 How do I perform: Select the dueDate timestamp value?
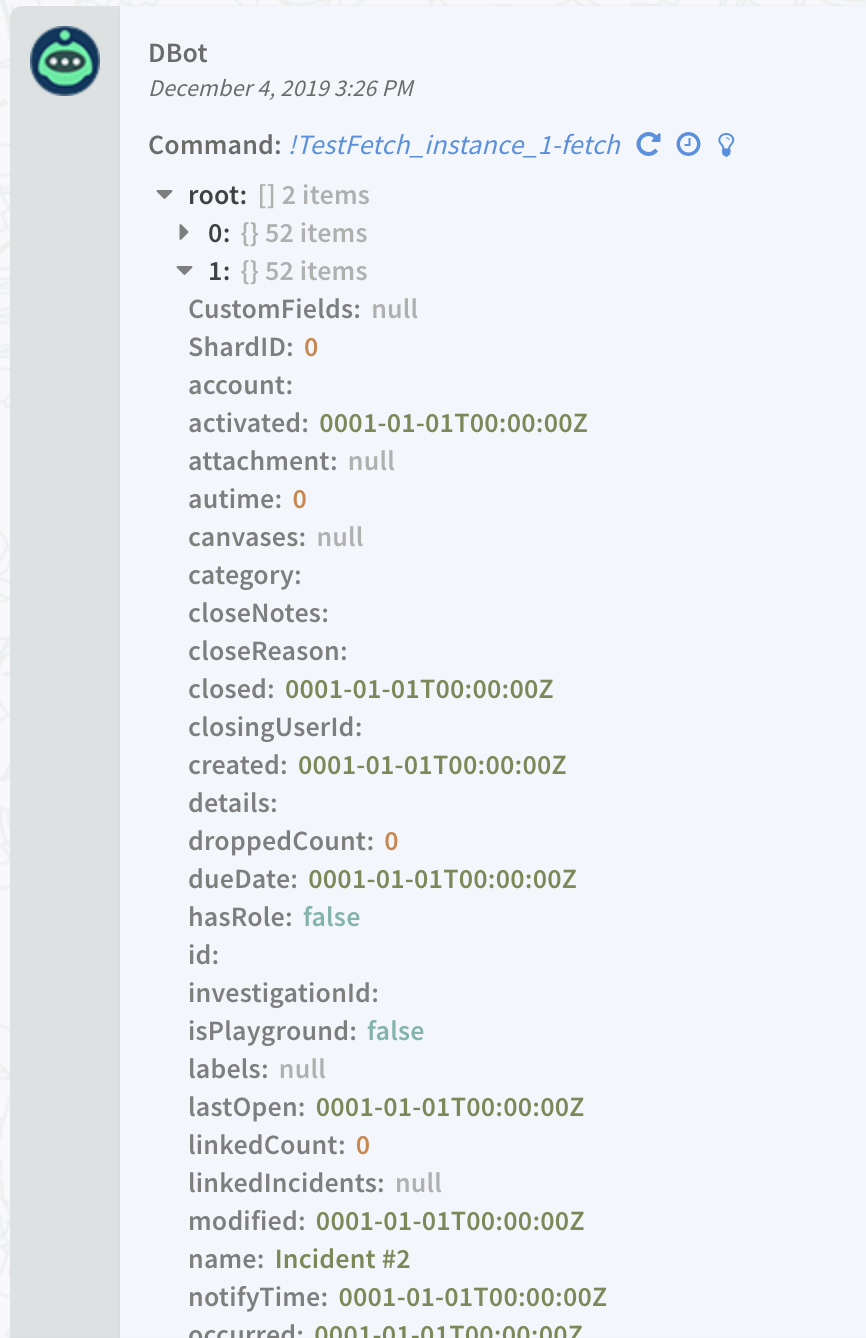pos(442,879)
